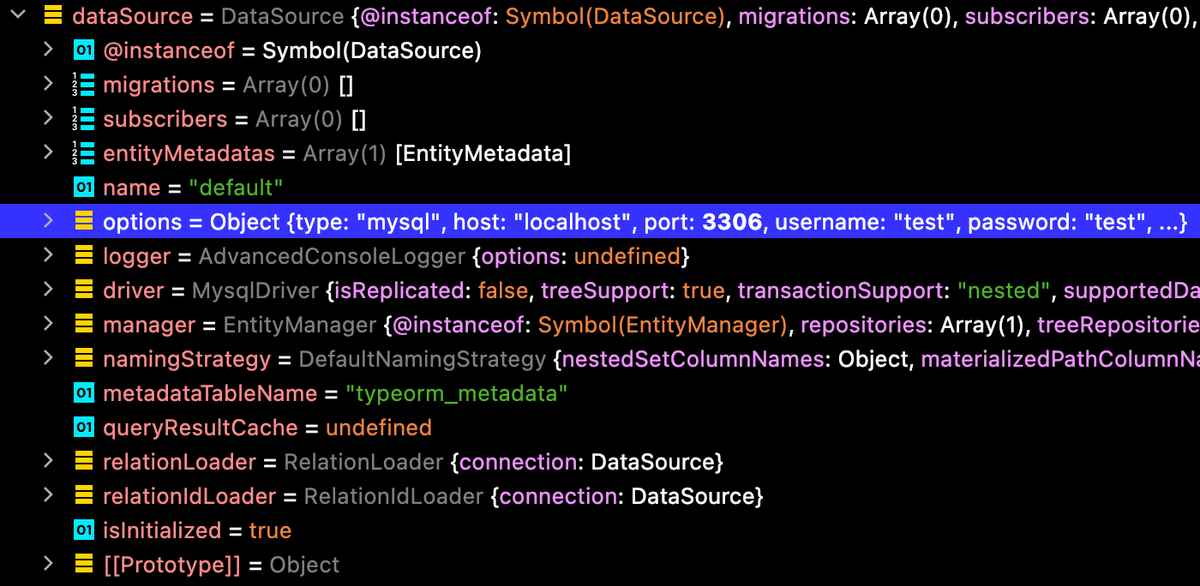This screenshot has height=586, width=1200.
Task: Click the primitive badge next to metadataTableName
Action: pos(85,392)
